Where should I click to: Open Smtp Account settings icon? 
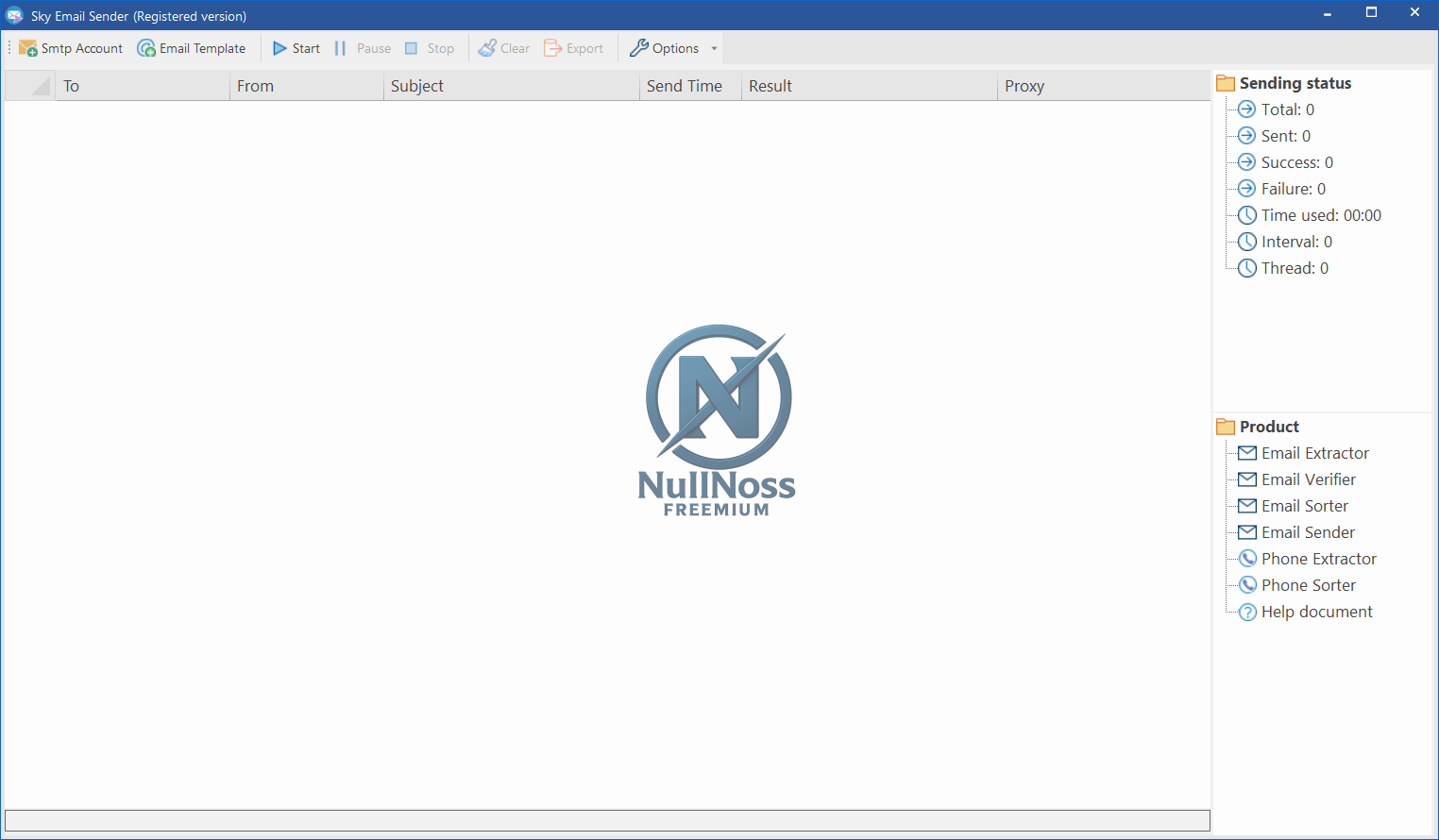[28, 48]
